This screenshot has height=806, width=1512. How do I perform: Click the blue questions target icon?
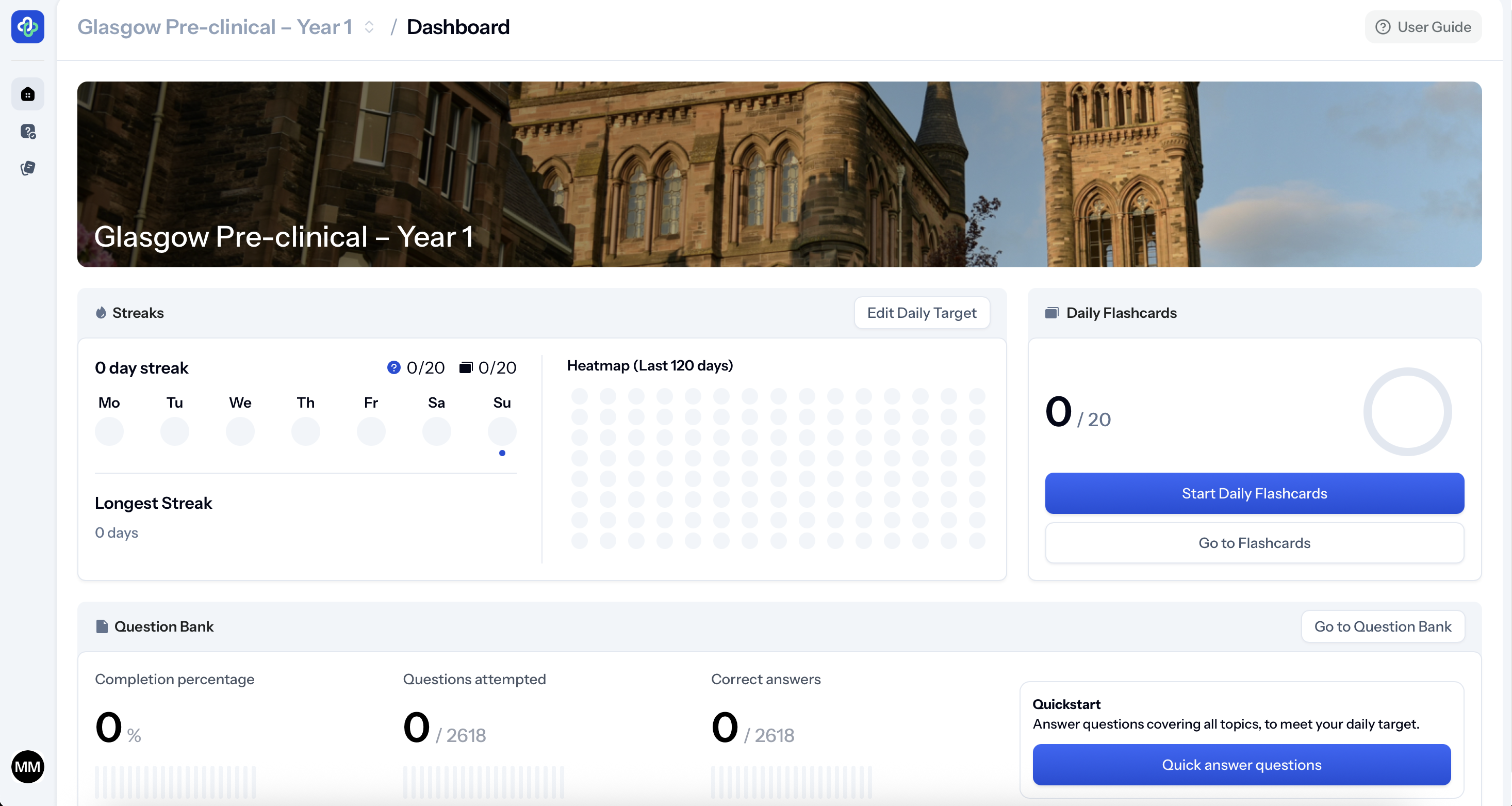393,368
